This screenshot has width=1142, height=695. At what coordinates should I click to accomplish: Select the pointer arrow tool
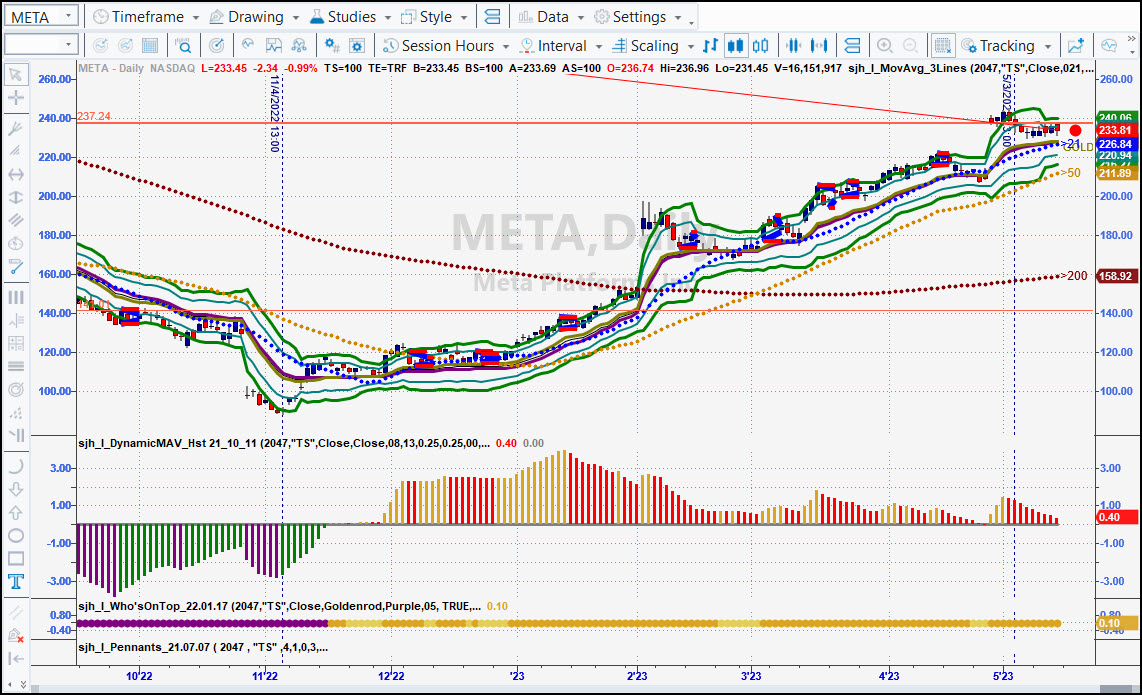click(15, 74)
